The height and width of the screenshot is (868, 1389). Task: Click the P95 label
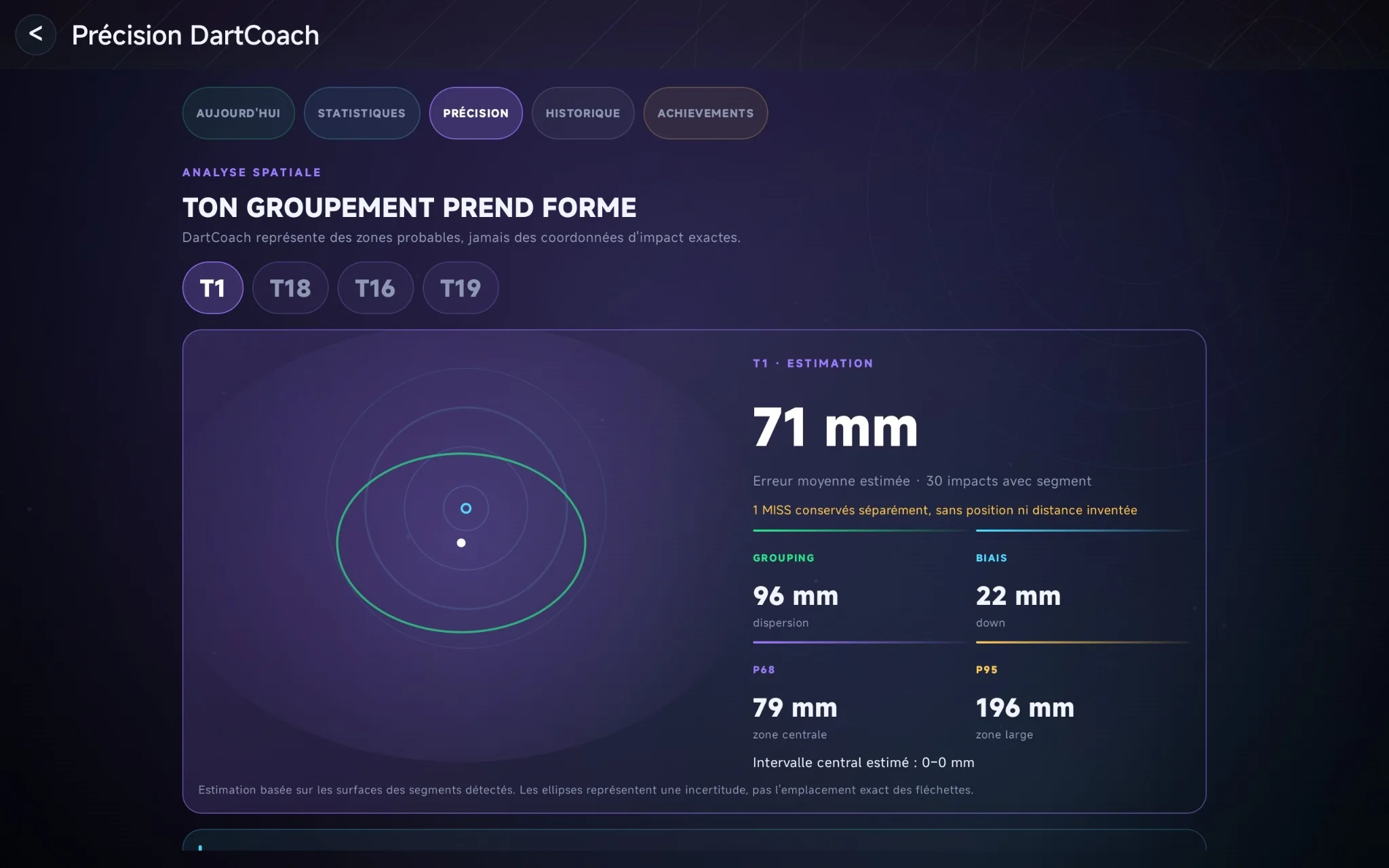(987, 670)
